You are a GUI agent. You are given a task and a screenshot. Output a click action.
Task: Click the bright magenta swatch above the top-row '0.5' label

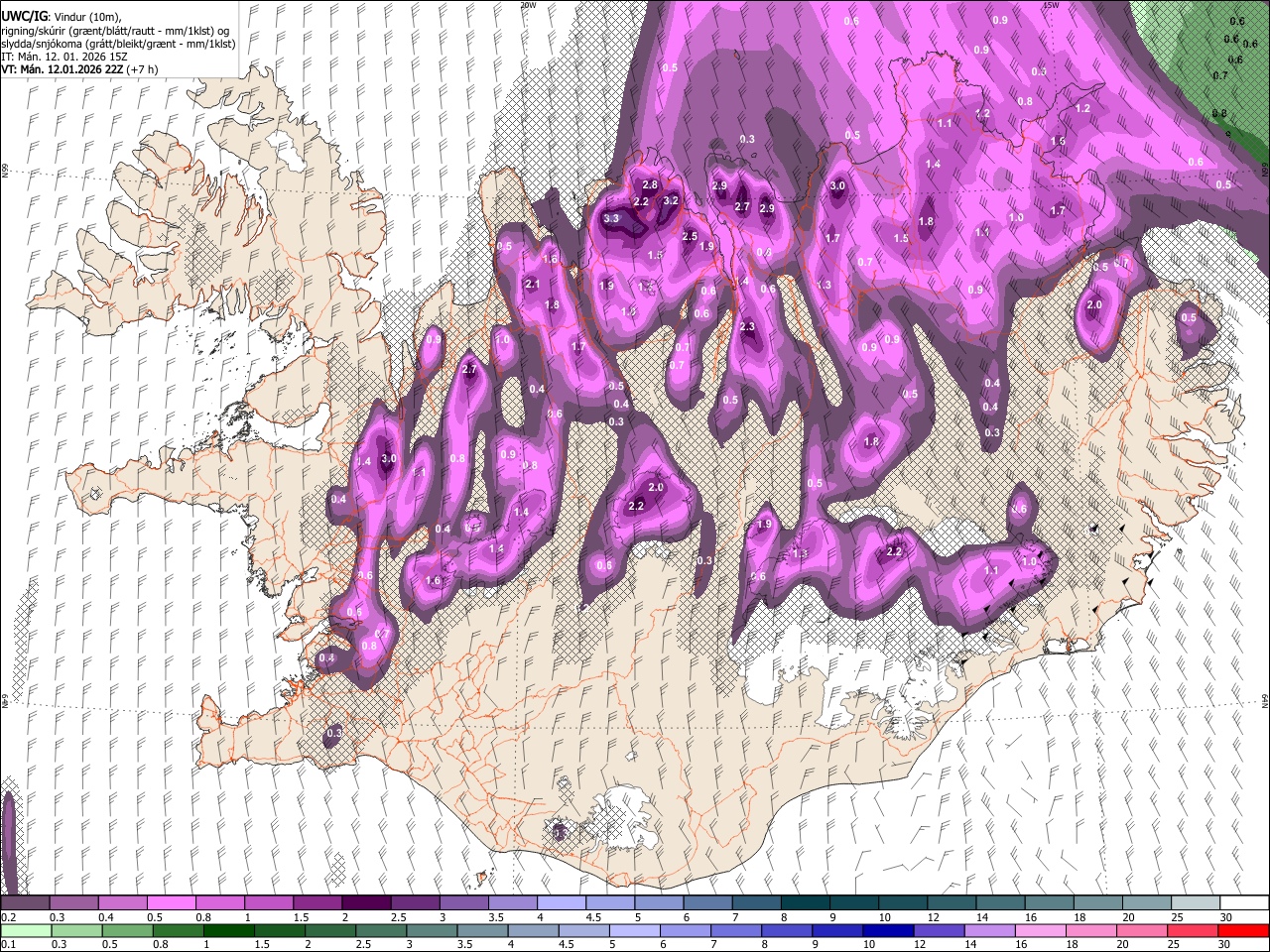coord(172,902)
